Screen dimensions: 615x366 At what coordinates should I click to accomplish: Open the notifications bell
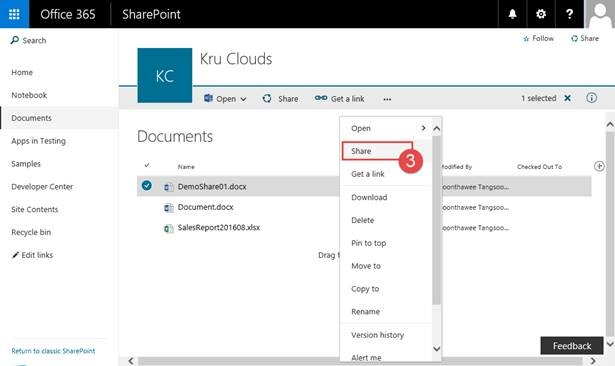pos(512,14)
